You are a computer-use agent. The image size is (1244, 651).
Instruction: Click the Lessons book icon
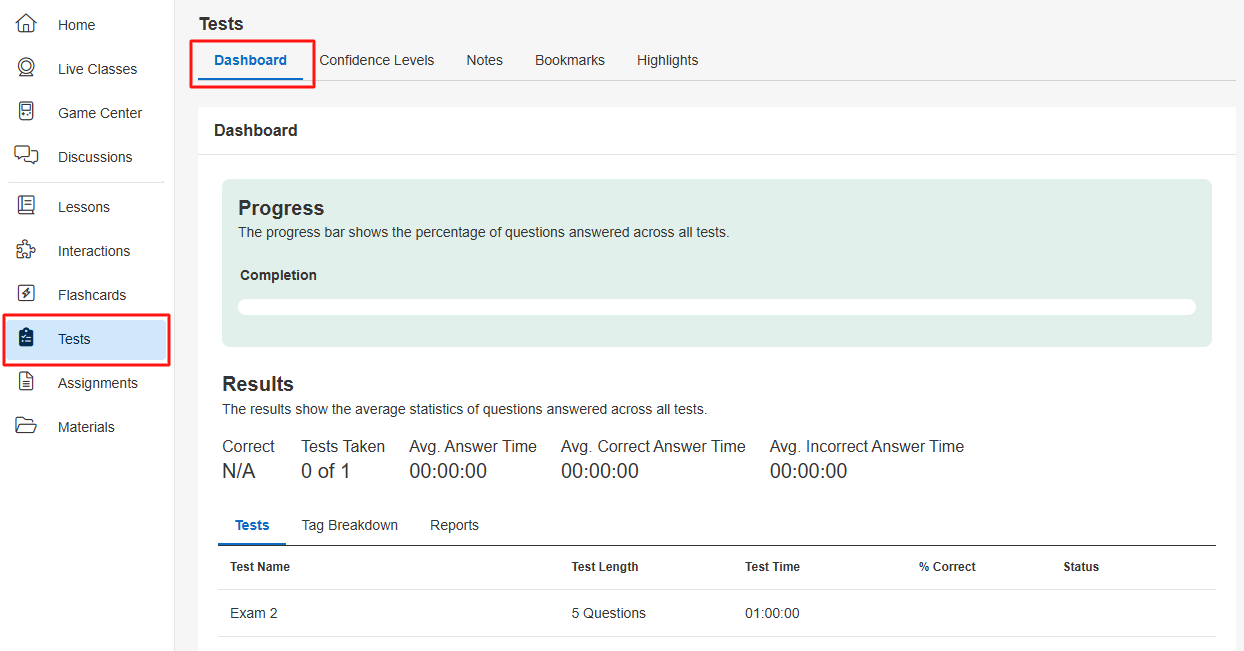point(27,206)
